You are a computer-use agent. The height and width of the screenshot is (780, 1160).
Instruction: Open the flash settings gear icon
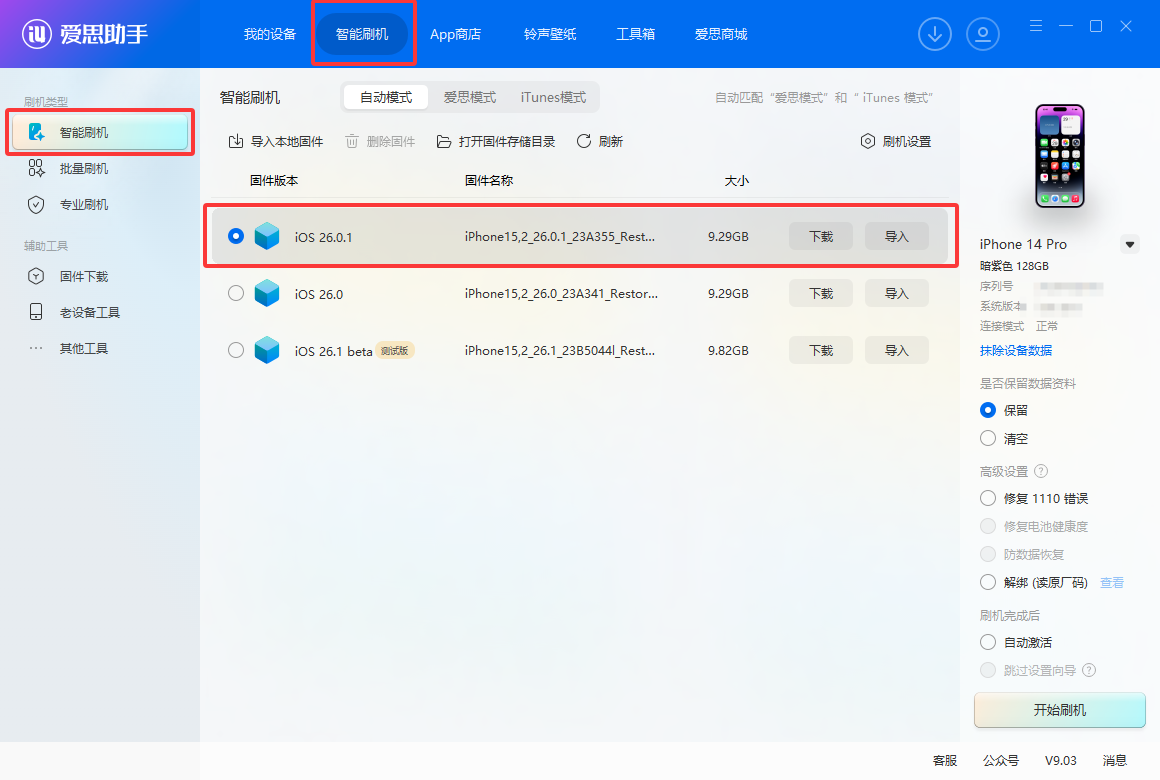tap(866, 141)
